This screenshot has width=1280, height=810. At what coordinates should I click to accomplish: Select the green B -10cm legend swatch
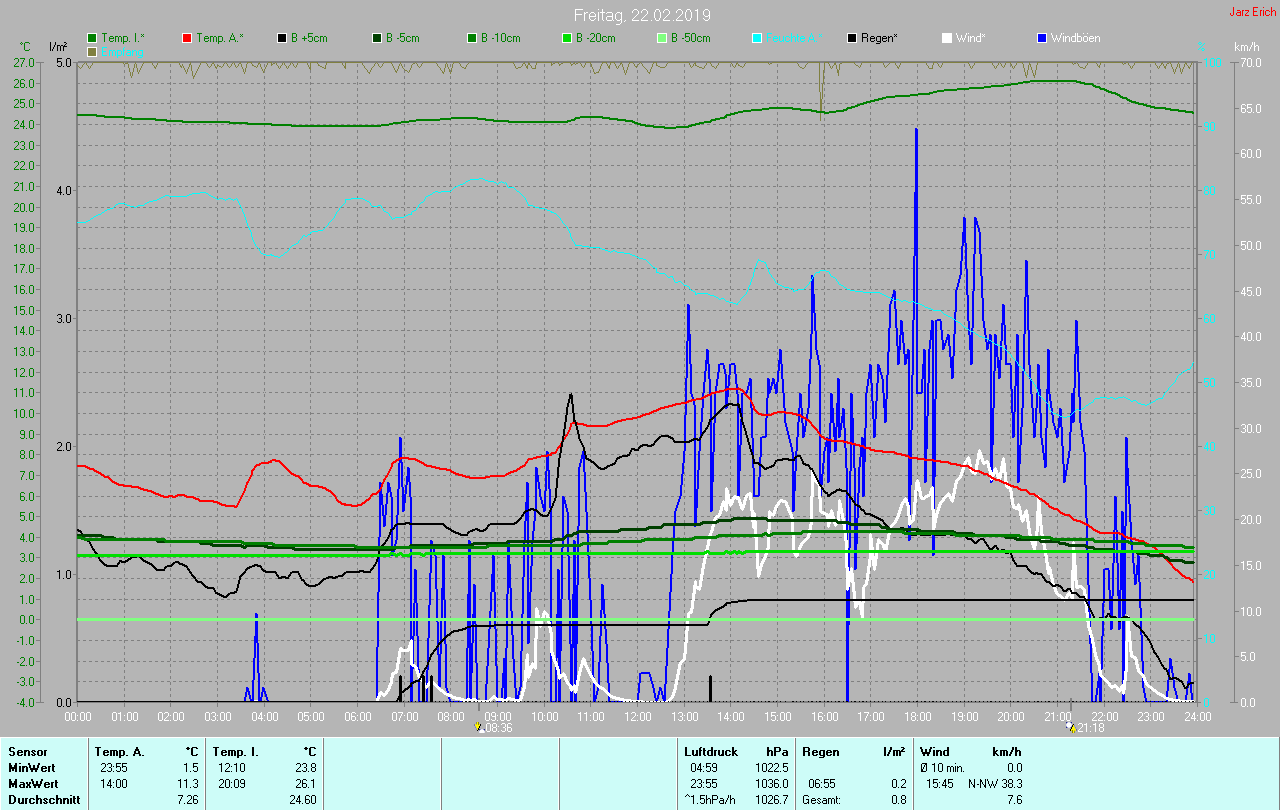click(x=471, y=38)
